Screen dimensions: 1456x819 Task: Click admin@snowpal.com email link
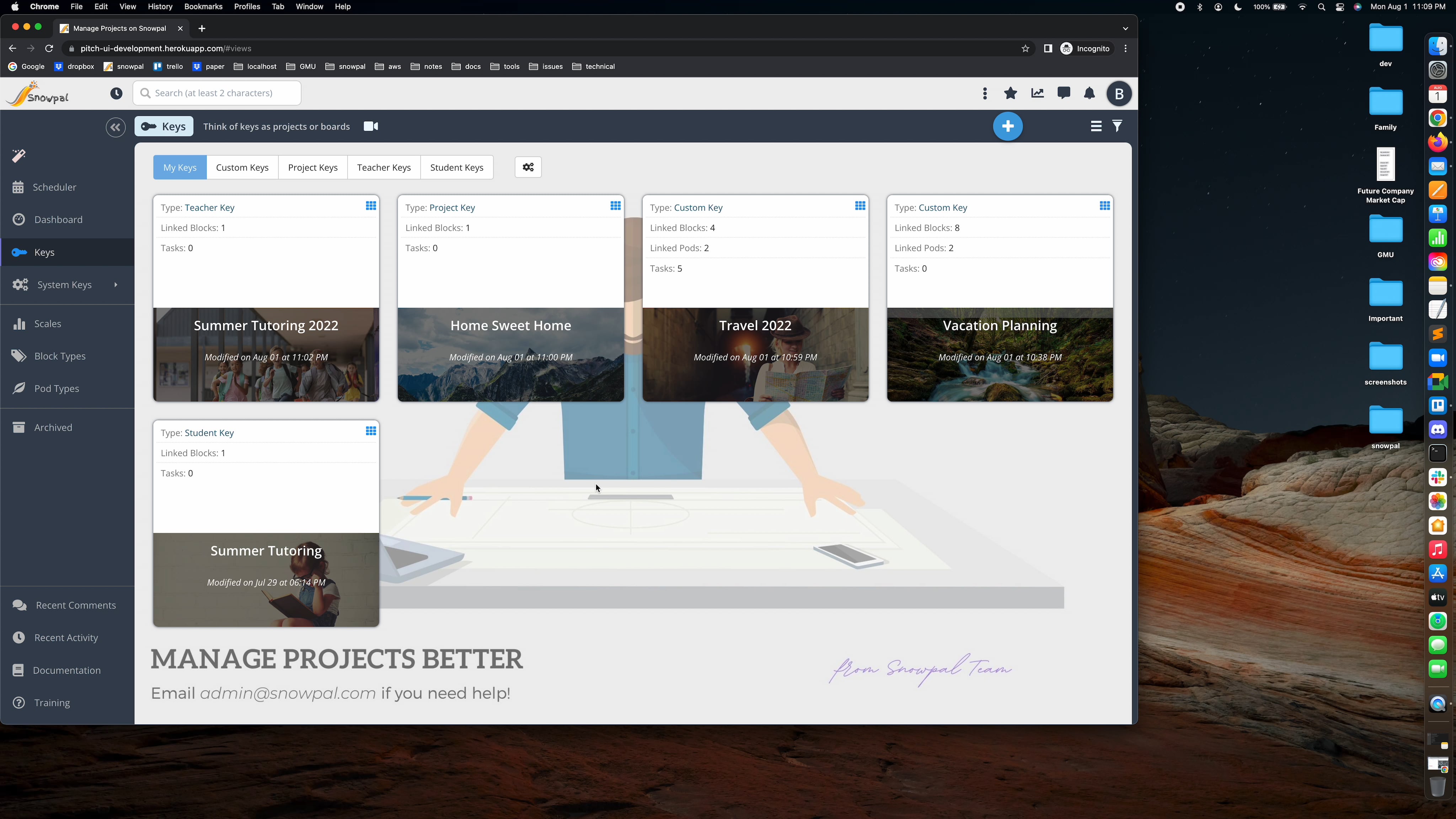pos(288,694)
